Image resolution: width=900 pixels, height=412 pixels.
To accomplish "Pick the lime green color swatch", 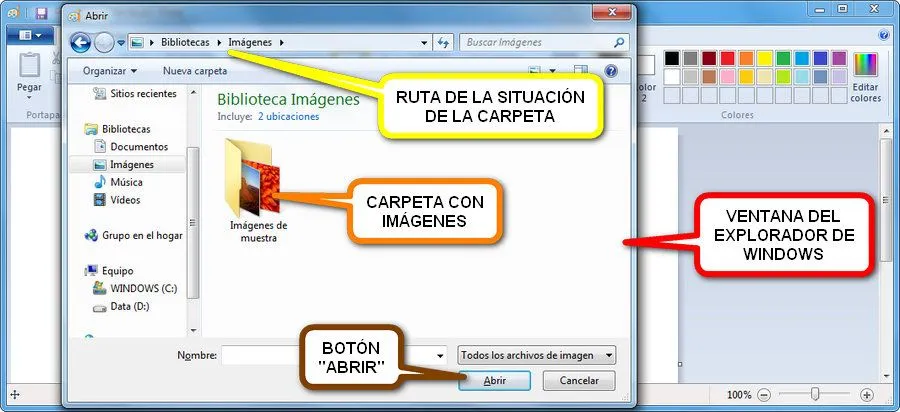I will (783, 76).
